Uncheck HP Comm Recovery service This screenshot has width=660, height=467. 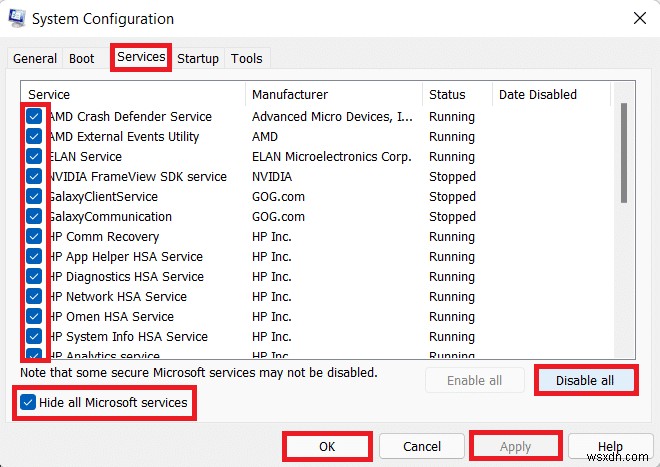pyautogui.click(x=34, y=237)
